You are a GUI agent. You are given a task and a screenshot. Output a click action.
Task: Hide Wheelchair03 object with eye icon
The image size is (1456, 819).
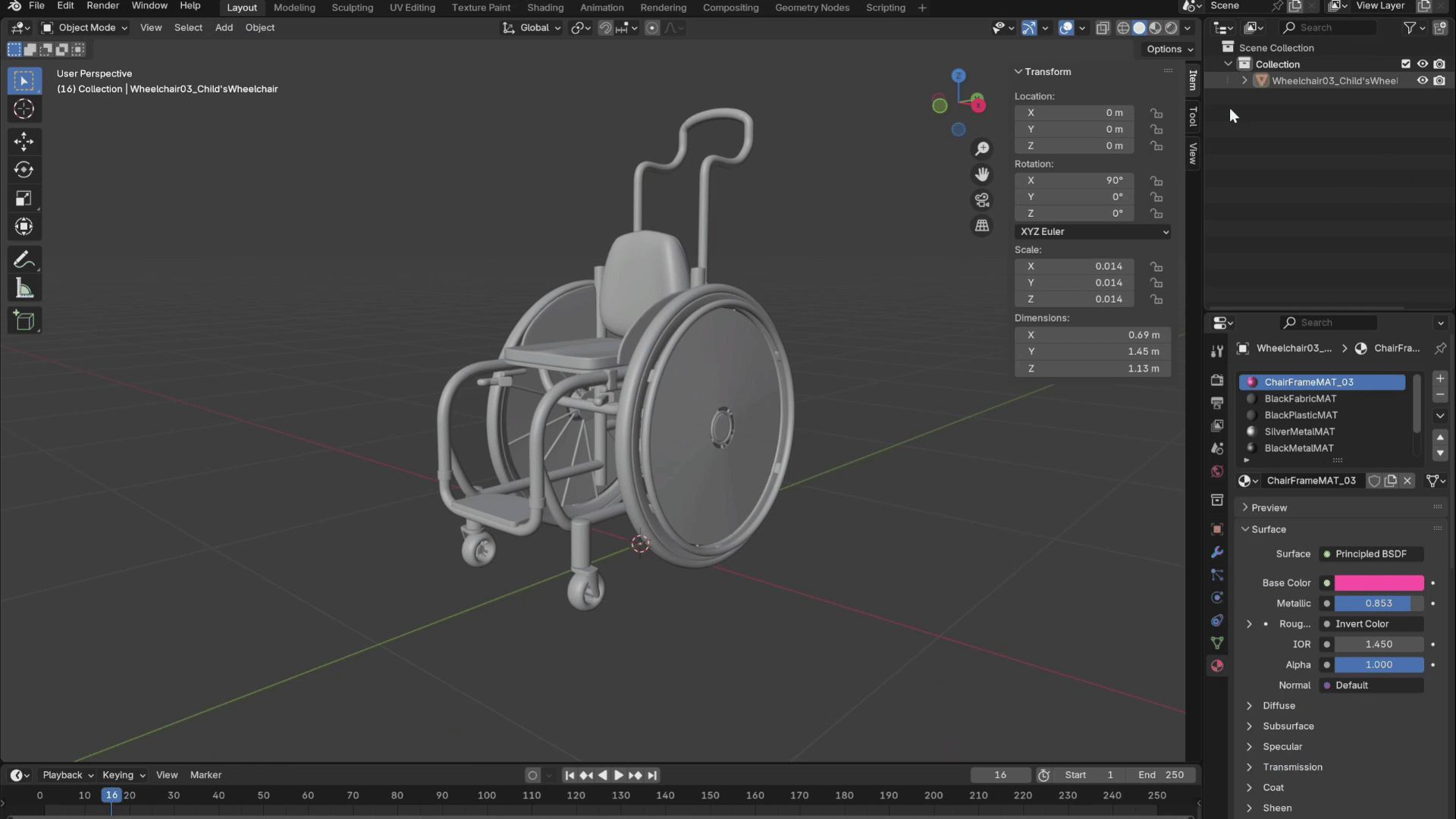point(1423,80)
